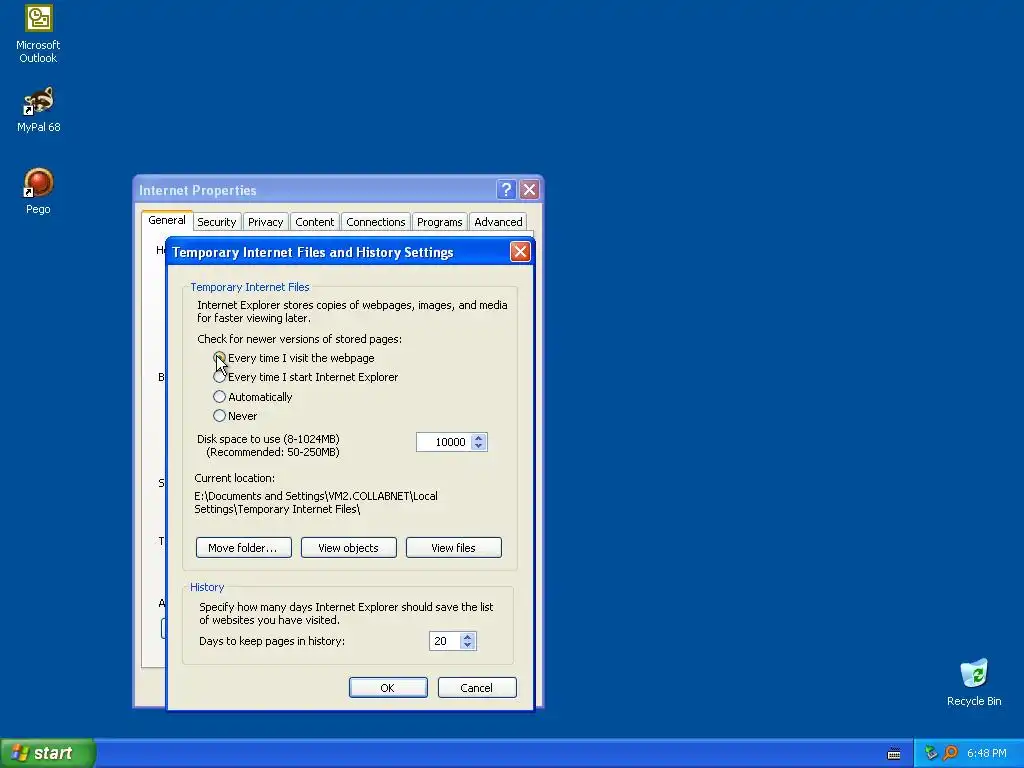
Task: Click the help question mark in Internet Properties
Action: (x=506, y=190)
